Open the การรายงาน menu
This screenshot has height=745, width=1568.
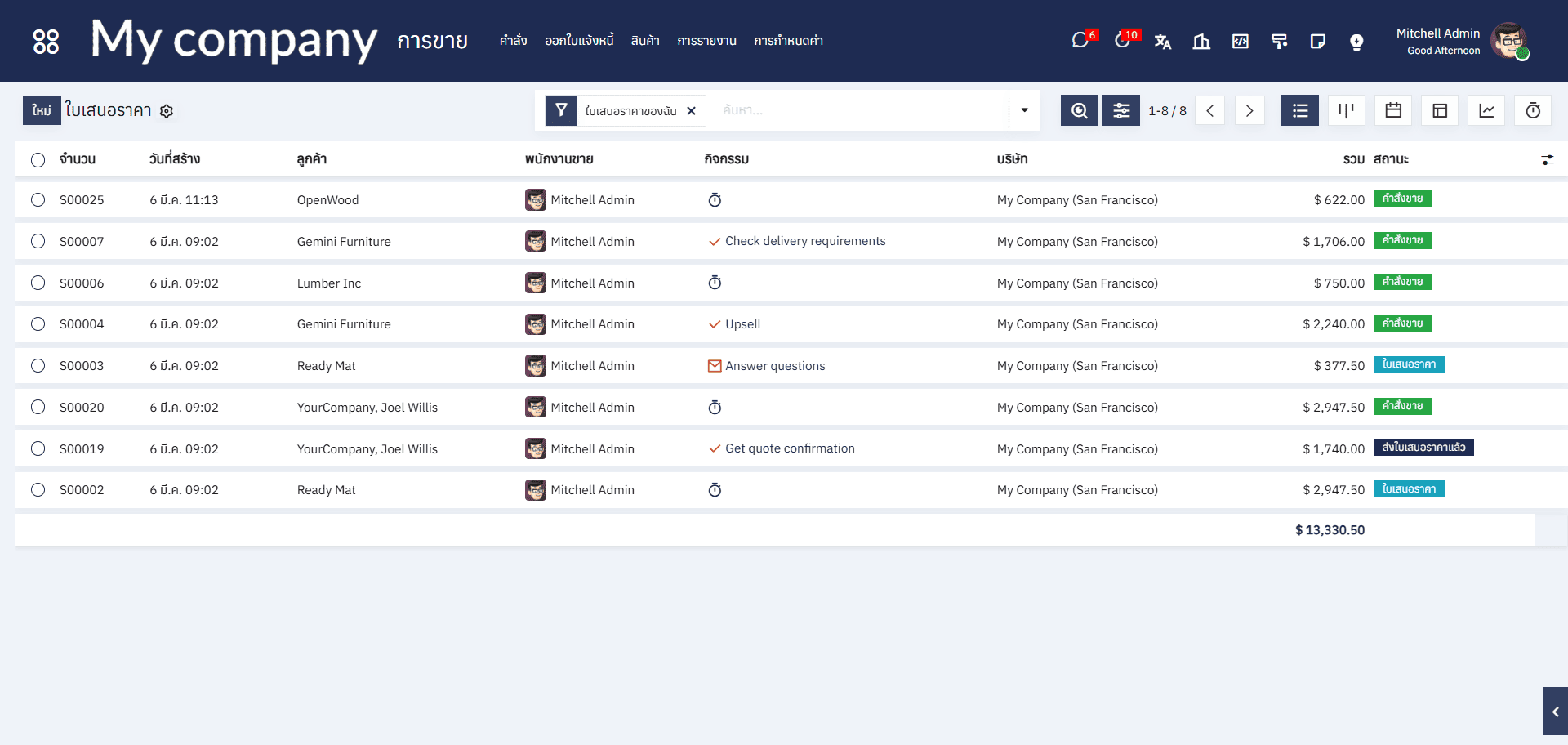coord(706,41)
